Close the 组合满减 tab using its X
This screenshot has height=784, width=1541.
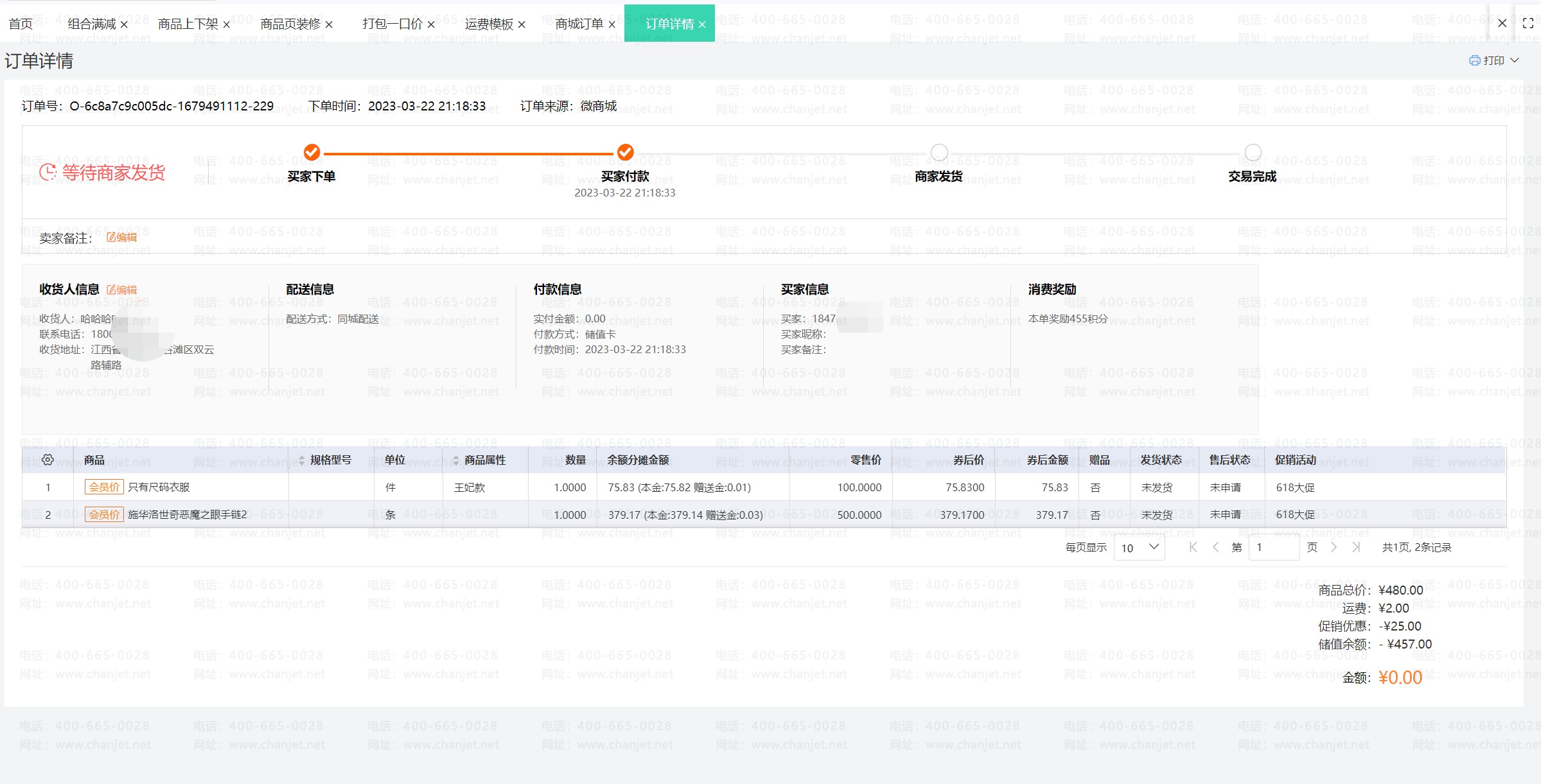pyautogui.click(x=124, y=24)
